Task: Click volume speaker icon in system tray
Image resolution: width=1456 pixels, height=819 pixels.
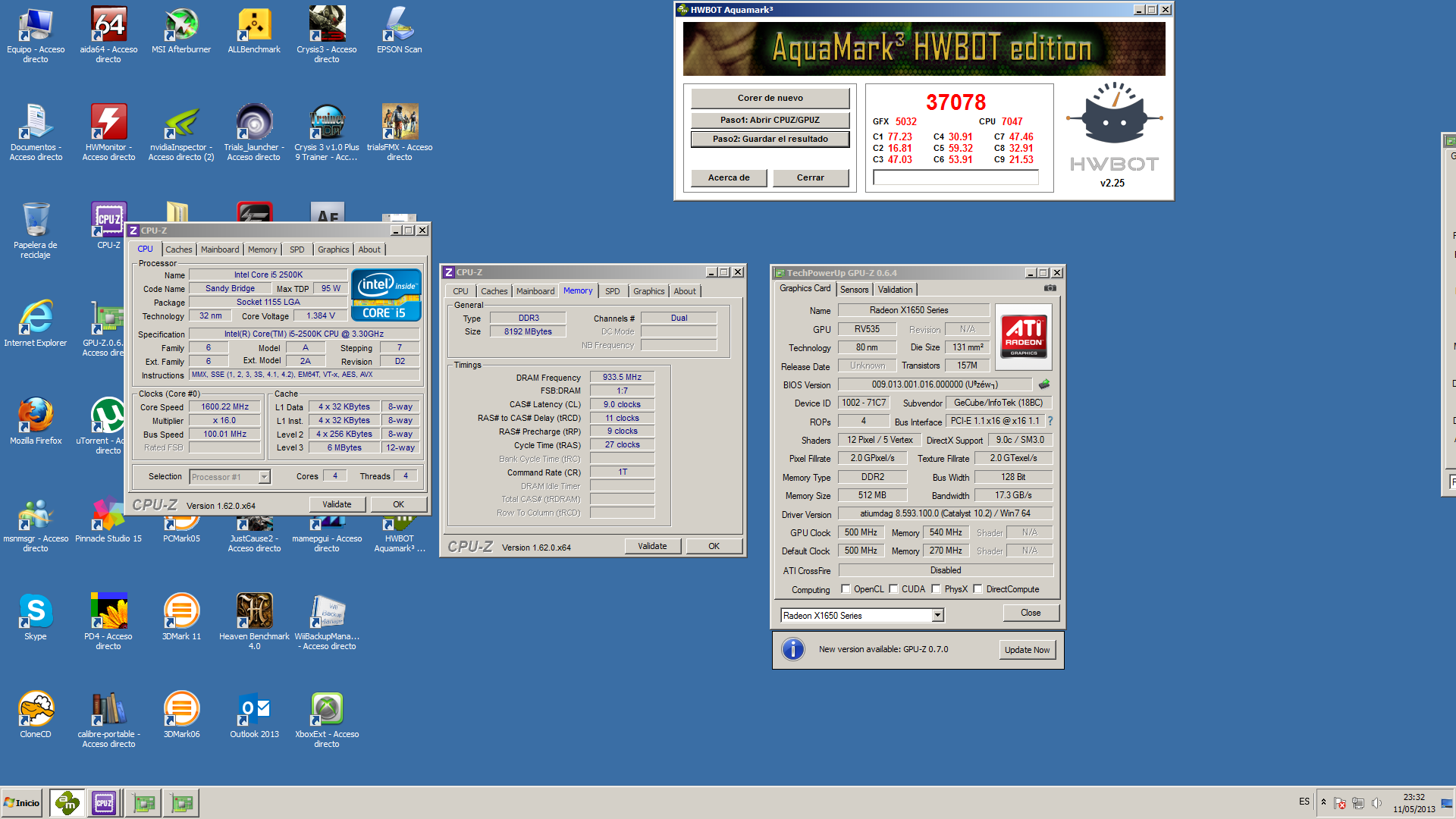Action: tap(1376, 803)
